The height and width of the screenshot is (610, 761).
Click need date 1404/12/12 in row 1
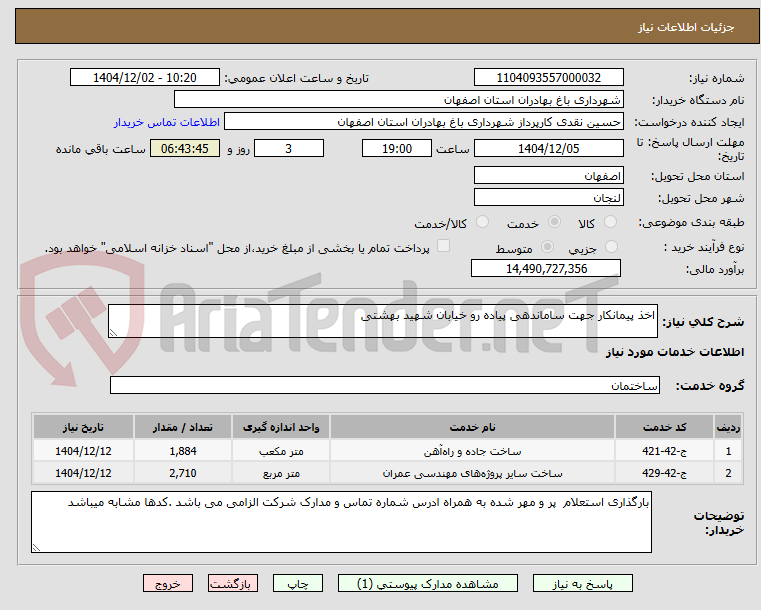click(x=83, y=451)
